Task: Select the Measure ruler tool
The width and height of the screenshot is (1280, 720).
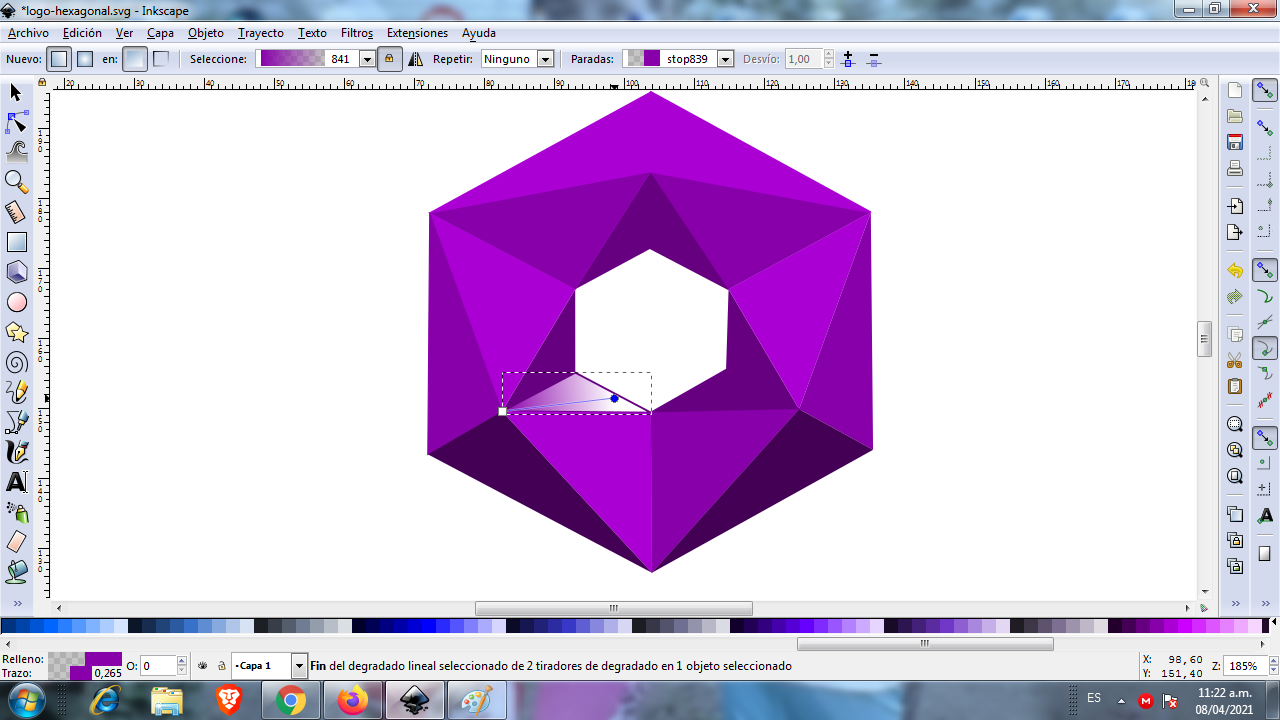Action: [16, 212]
